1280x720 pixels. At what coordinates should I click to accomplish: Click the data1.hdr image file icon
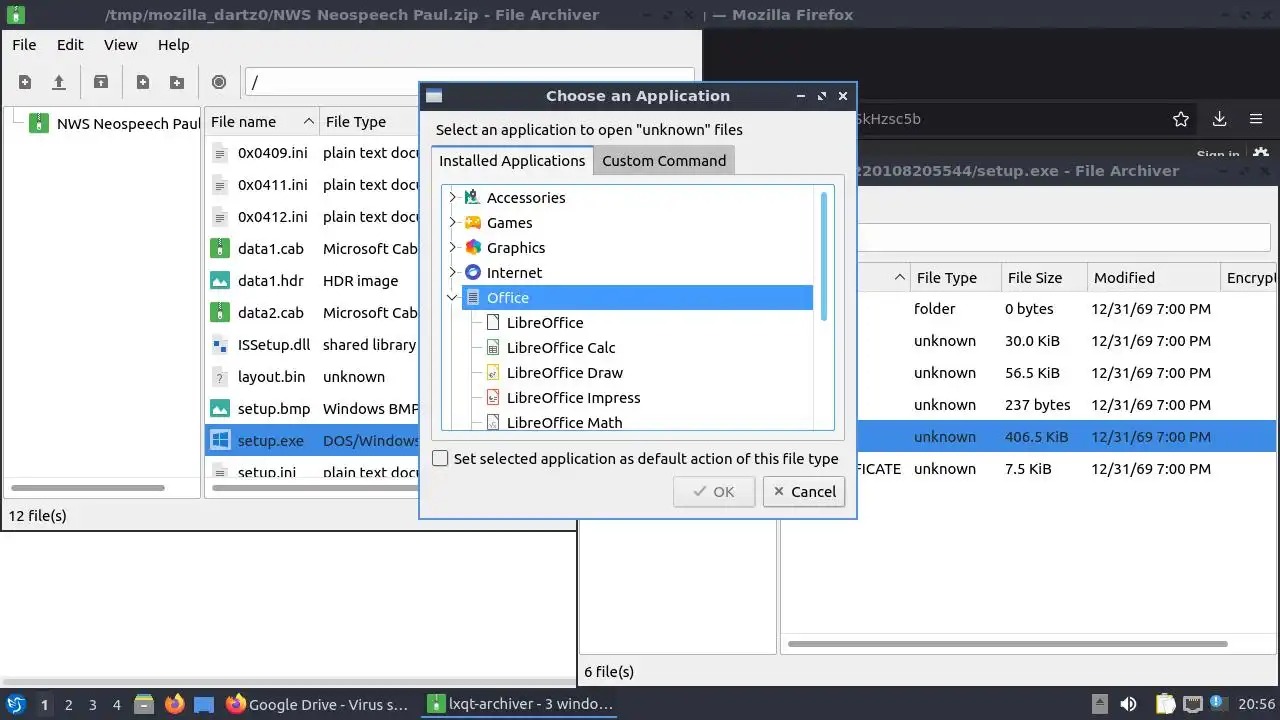pos(220,280)
